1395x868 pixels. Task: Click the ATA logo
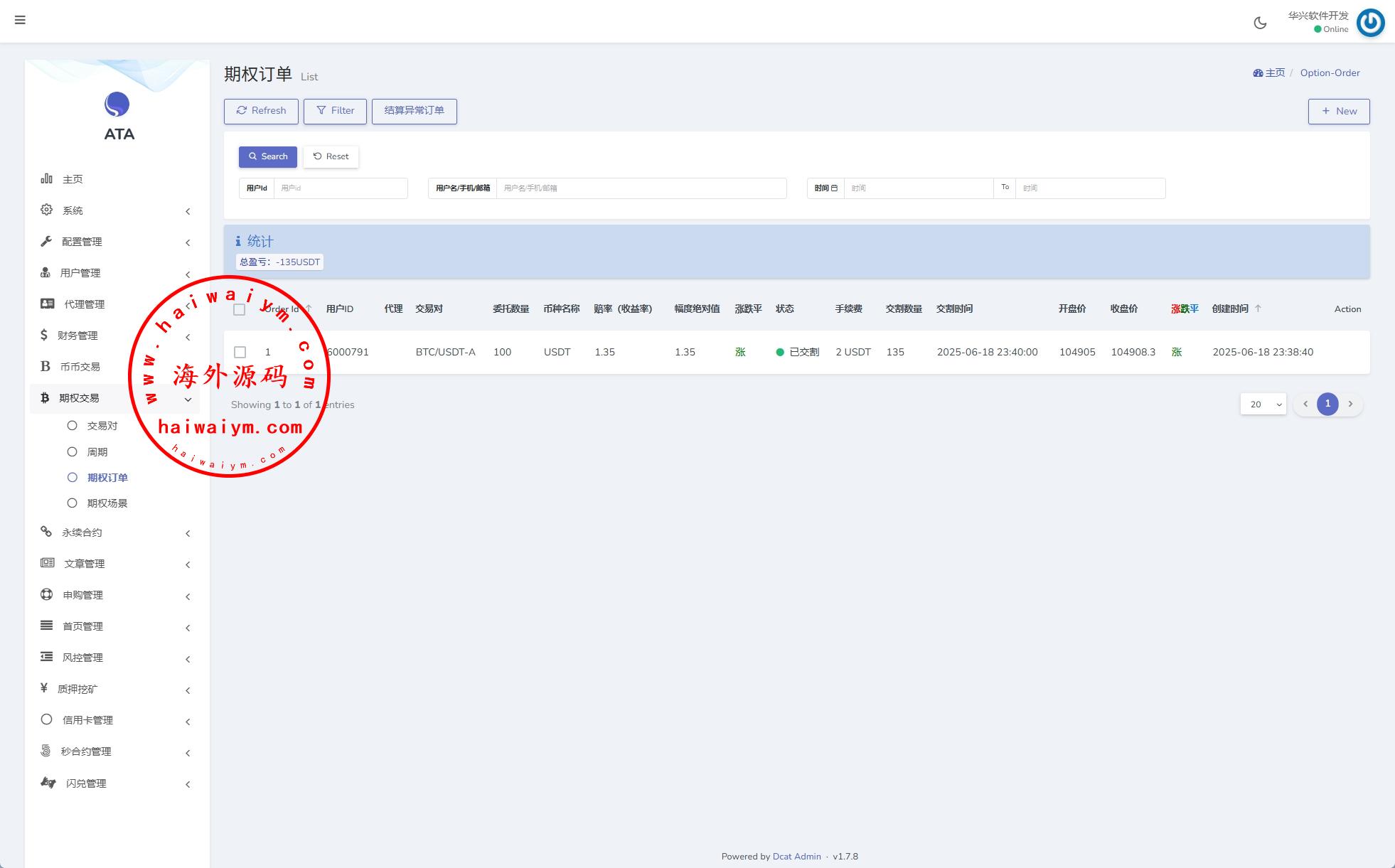point(117,105)
